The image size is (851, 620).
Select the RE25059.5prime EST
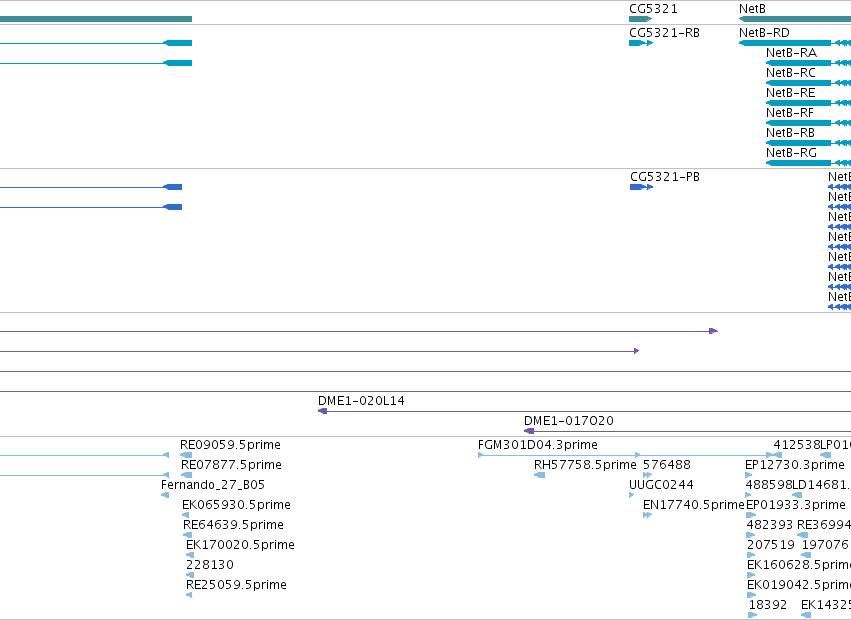point(236,585)
